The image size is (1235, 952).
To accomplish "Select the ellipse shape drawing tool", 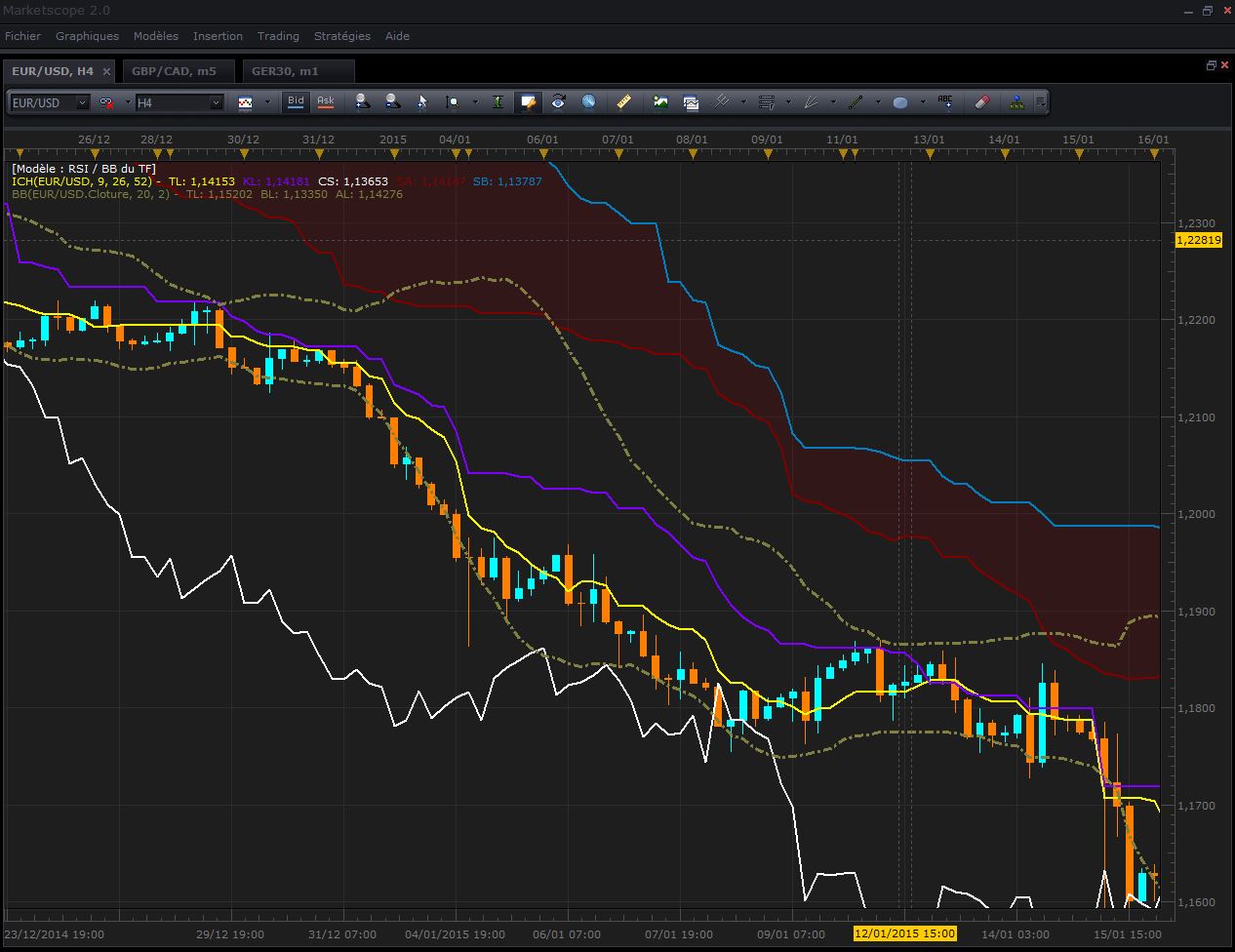I will point(900,101).
